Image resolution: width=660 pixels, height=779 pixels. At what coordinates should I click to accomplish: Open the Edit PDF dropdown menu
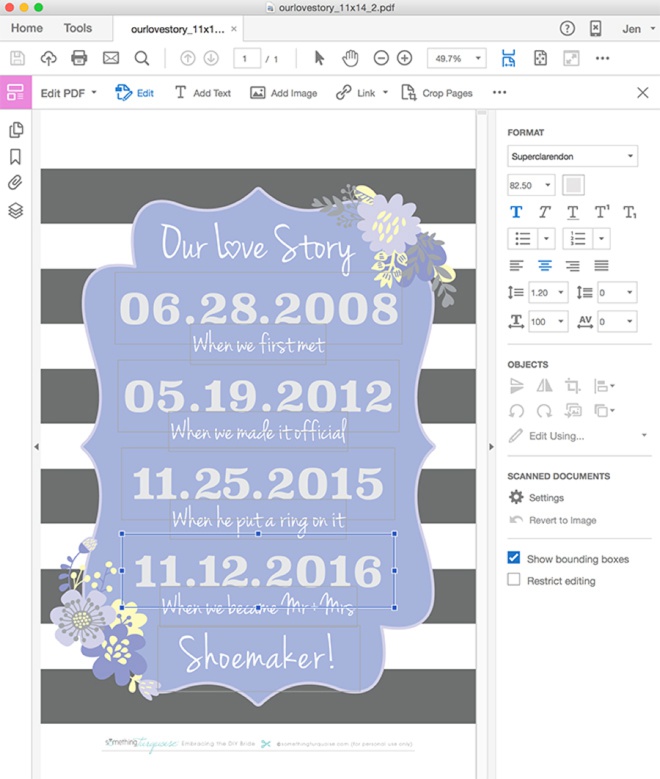69,93
